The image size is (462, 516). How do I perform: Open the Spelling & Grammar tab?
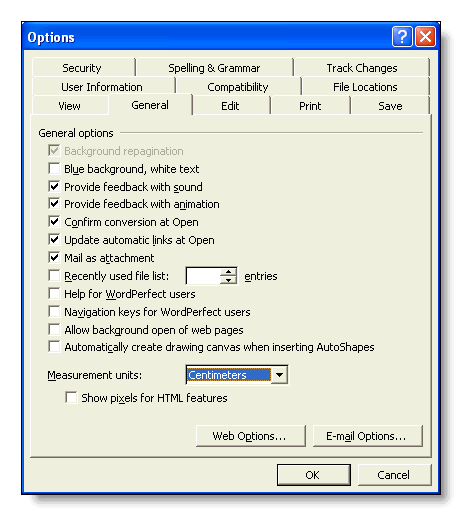(x=214, y=68)
